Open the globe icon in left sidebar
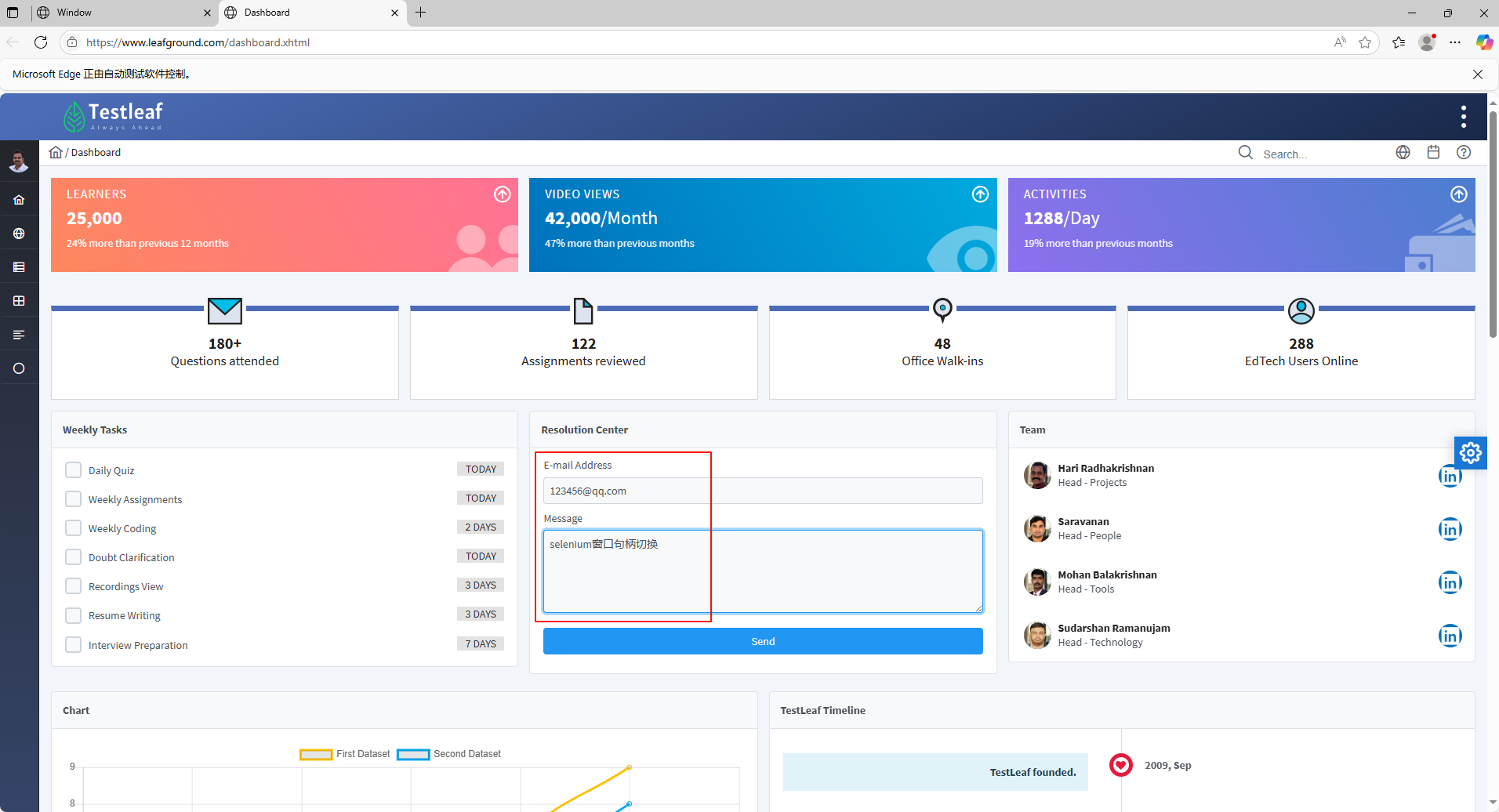Viewport: 1499px width, 812px height. [19, 234]
